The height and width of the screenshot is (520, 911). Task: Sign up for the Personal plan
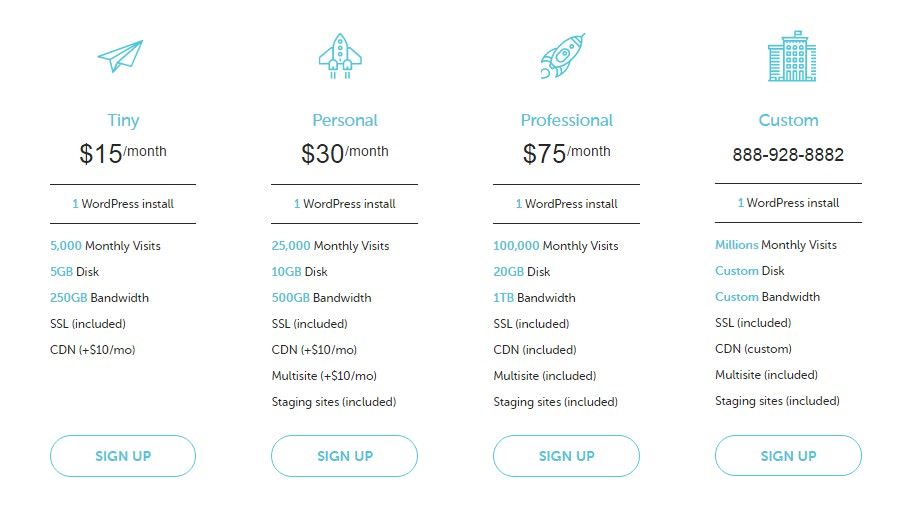tap(345, 456)
